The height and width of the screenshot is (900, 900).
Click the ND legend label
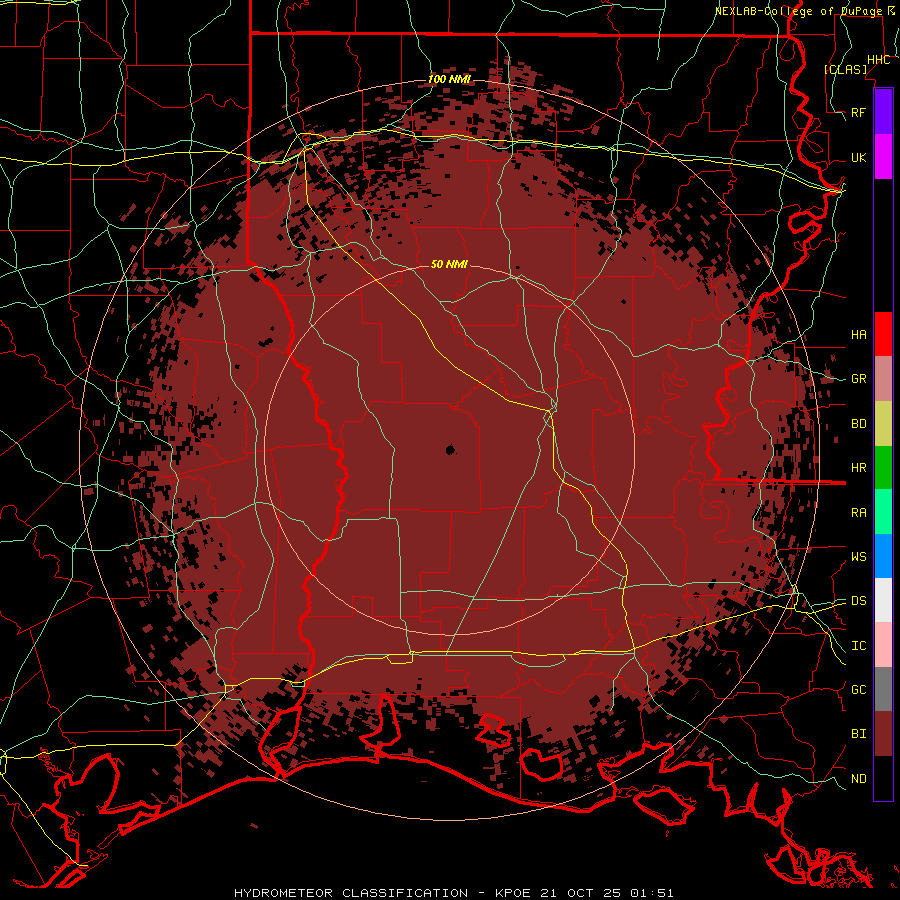858,779
